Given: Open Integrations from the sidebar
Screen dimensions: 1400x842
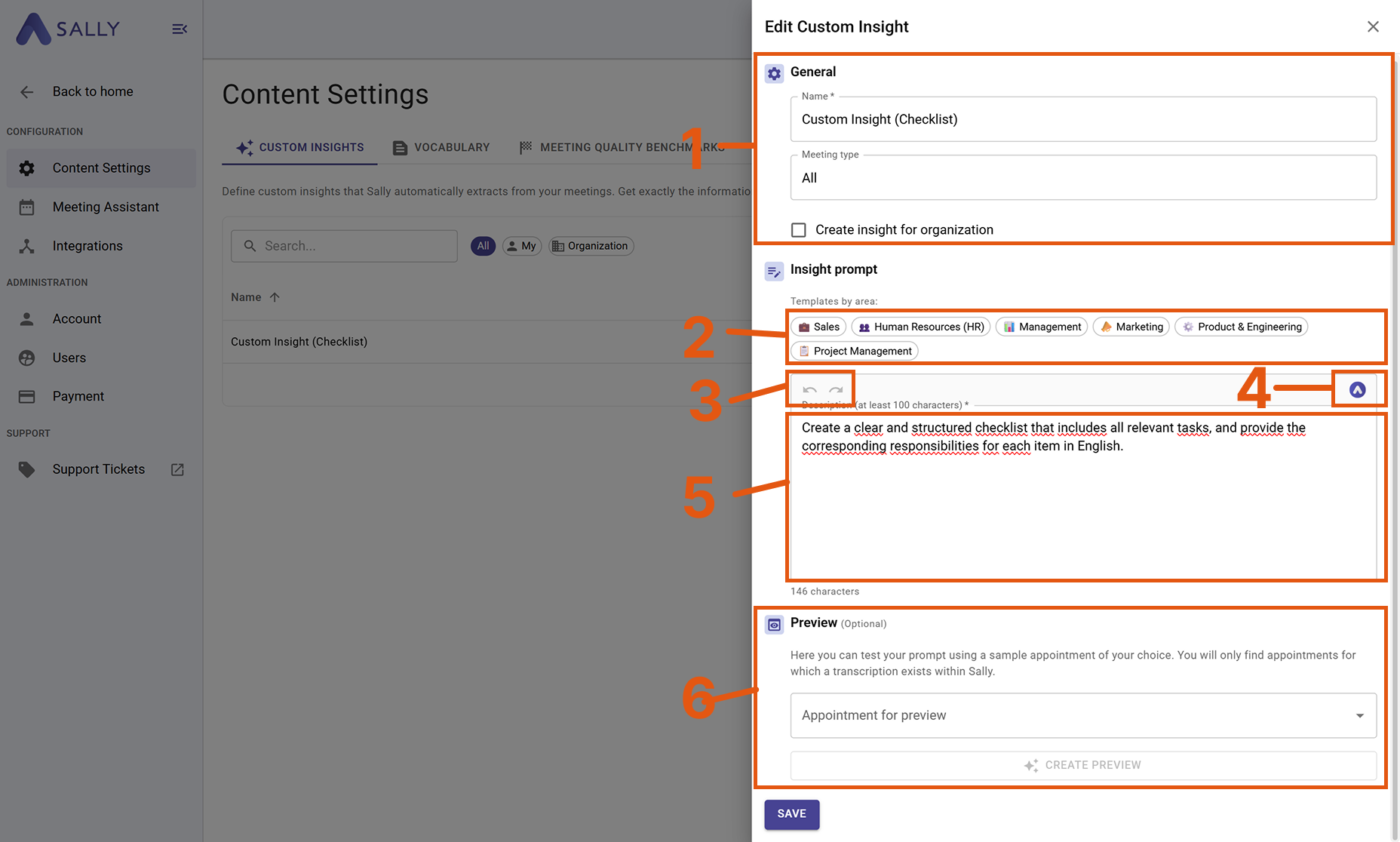Looking at the screenshot, I should [87, 246].
